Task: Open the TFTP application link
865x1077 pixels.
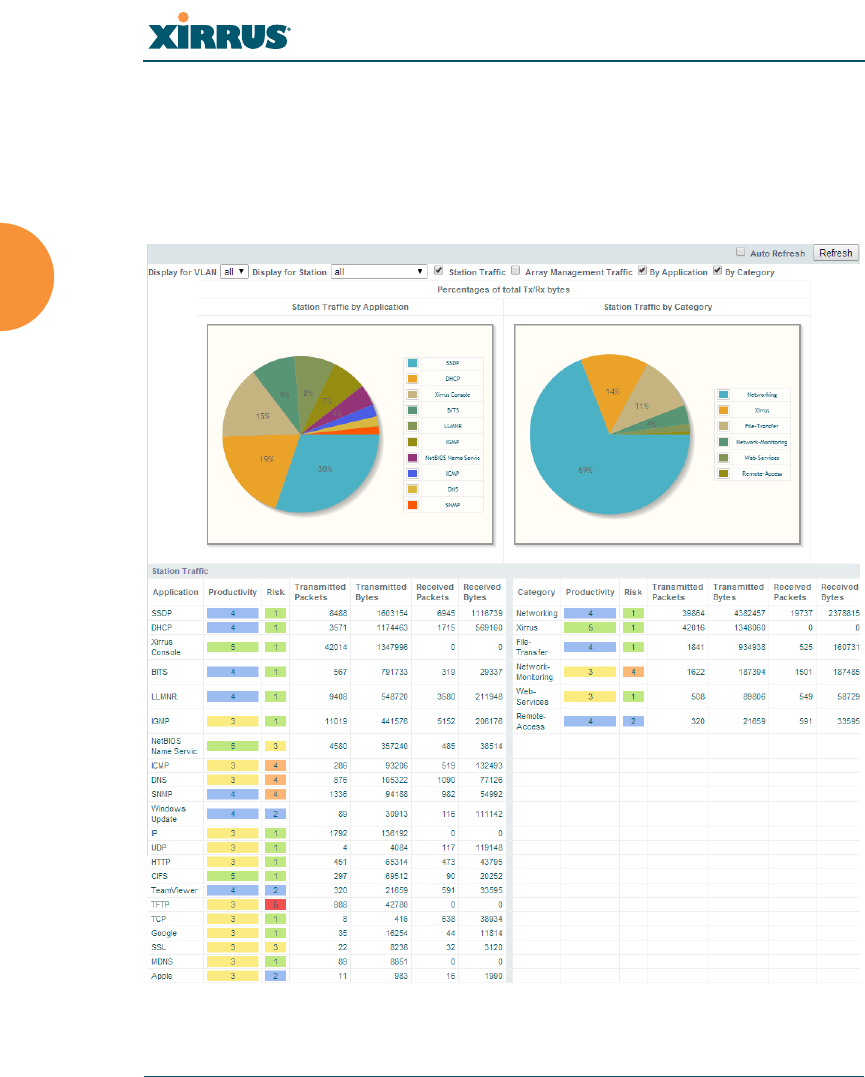Action: click(x=159, y=905)
